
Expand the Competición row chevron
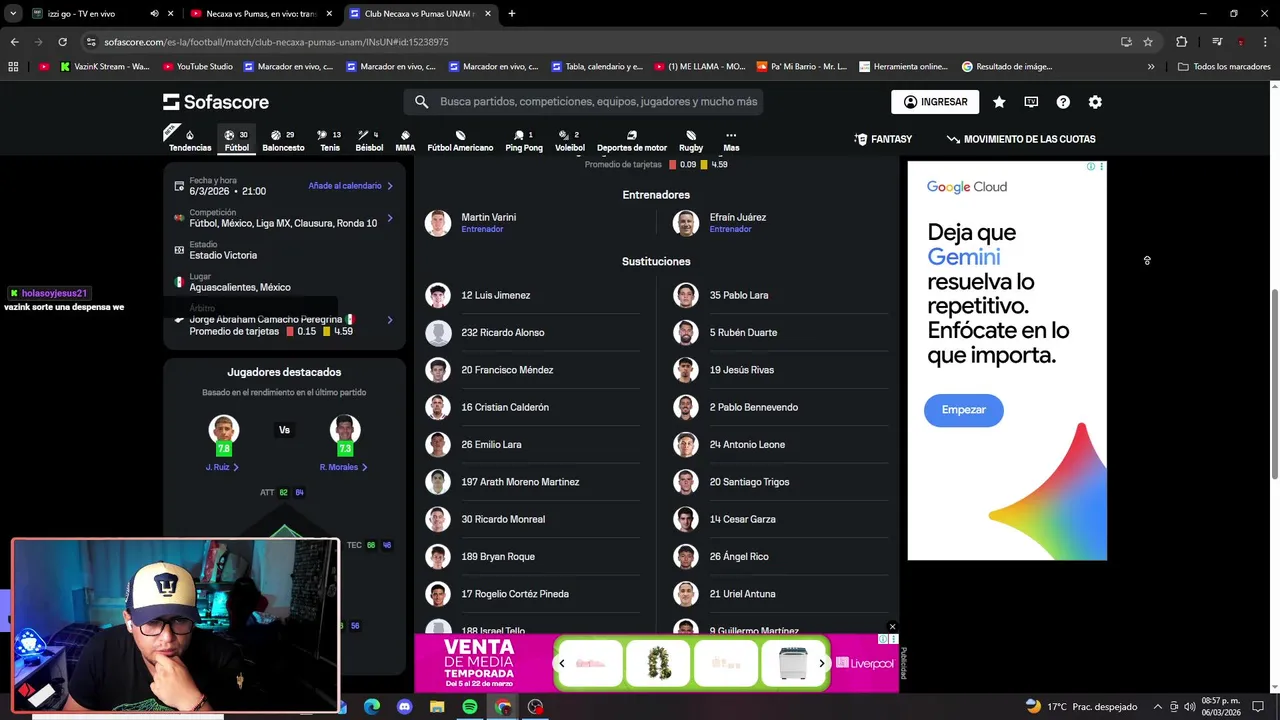tap(390, 218)
